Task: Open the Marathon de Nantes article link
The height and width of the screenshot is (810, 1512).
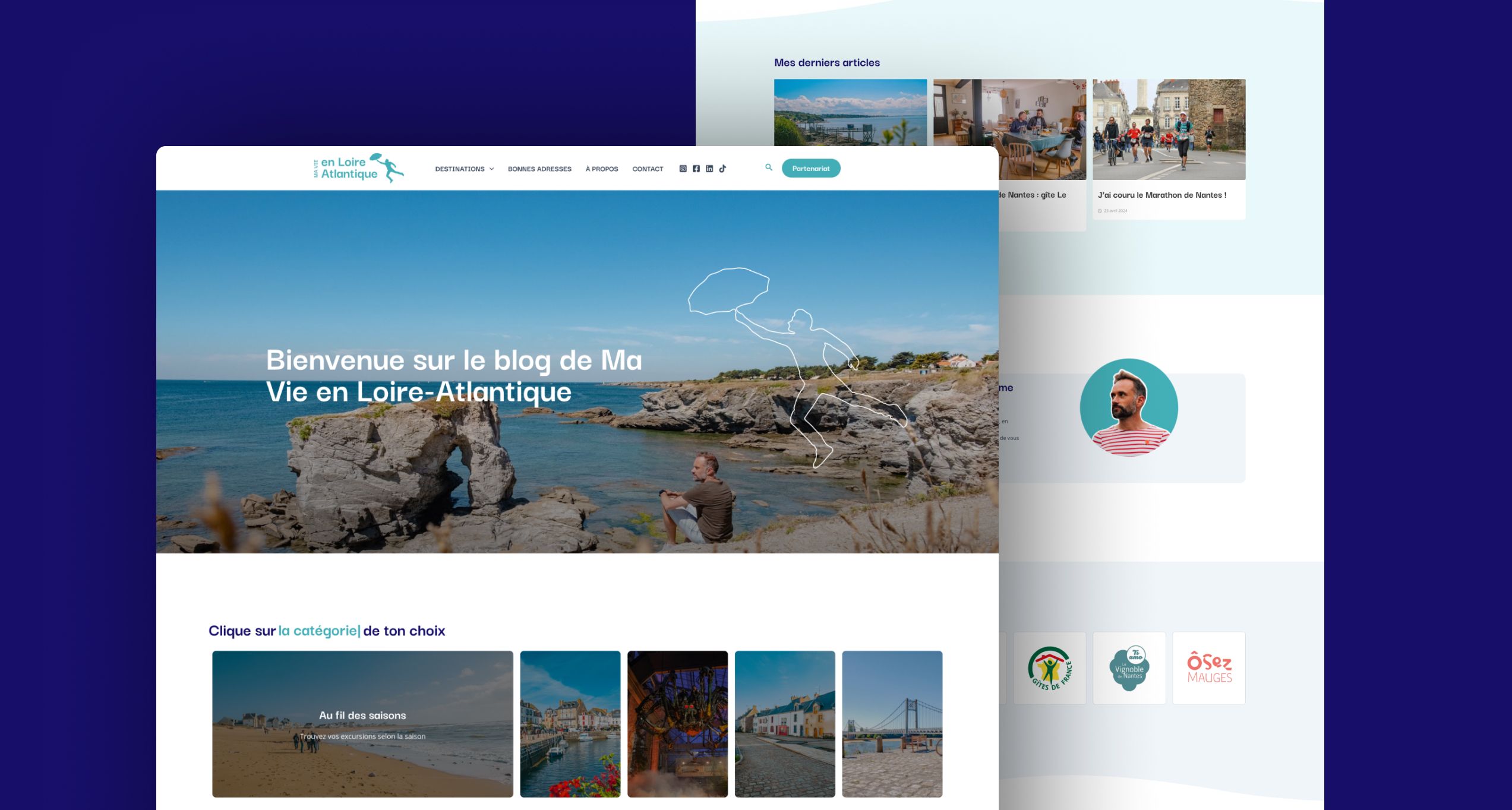Action: [1161, 195]
